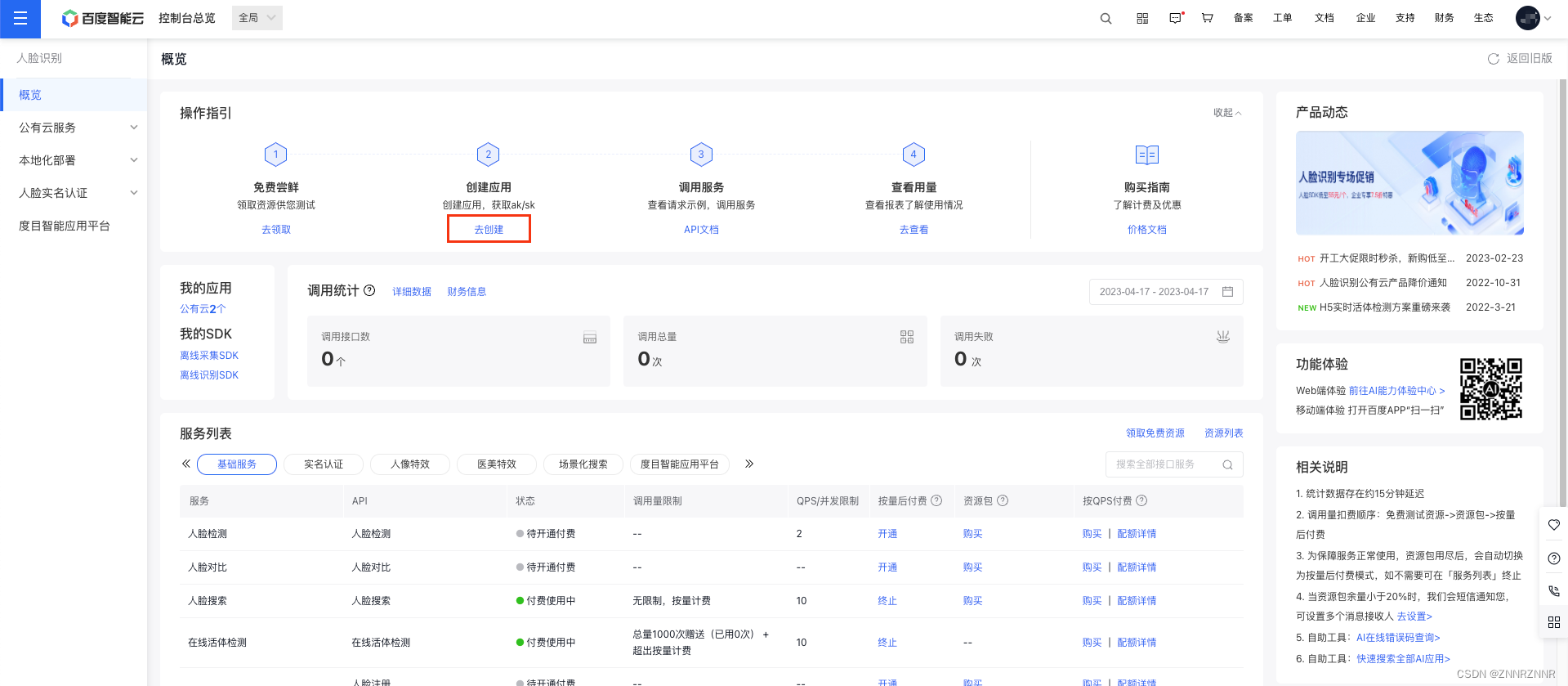
Task: Open 备案 in the top menu
Action: point(1244,18)
